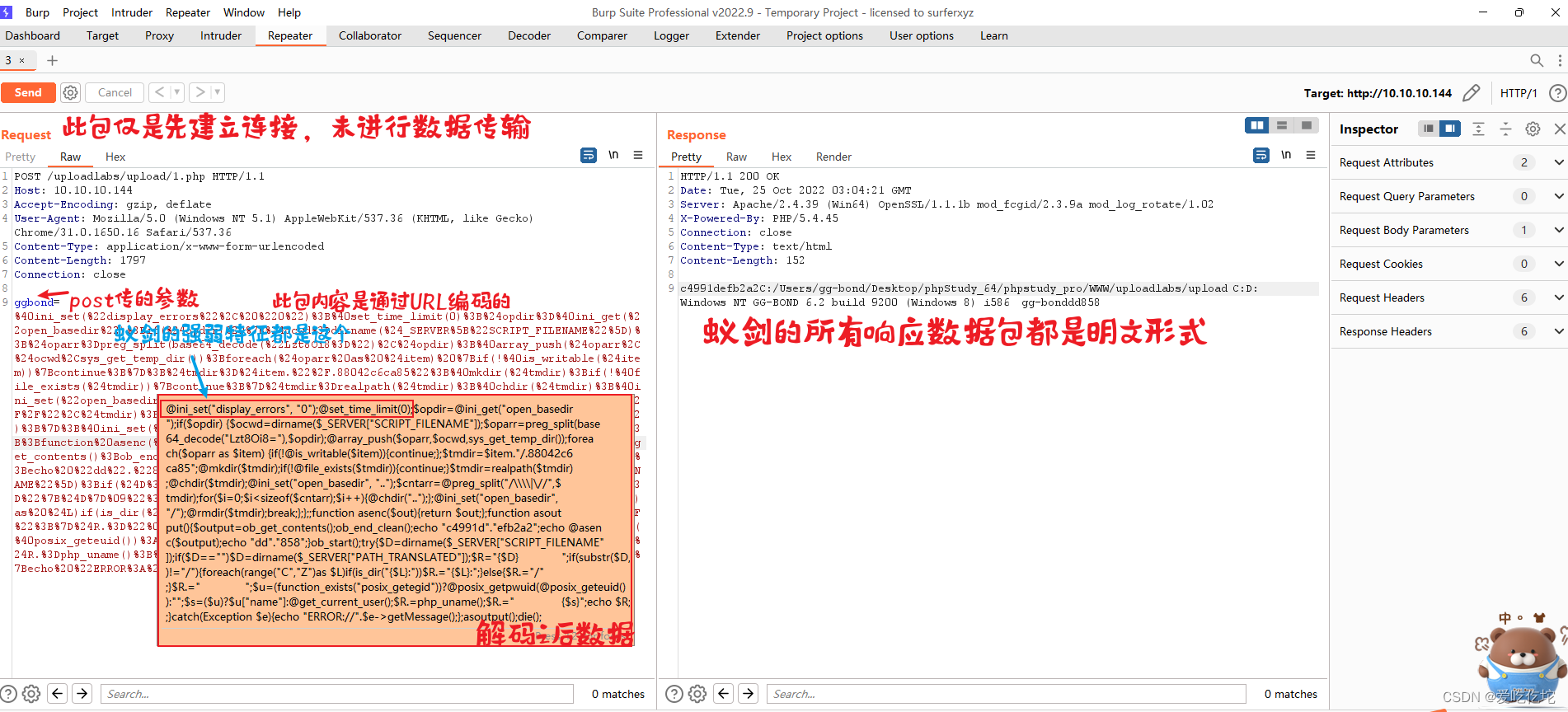Click the Send request button
1568x712 pixels.
[x=28, y=92]
